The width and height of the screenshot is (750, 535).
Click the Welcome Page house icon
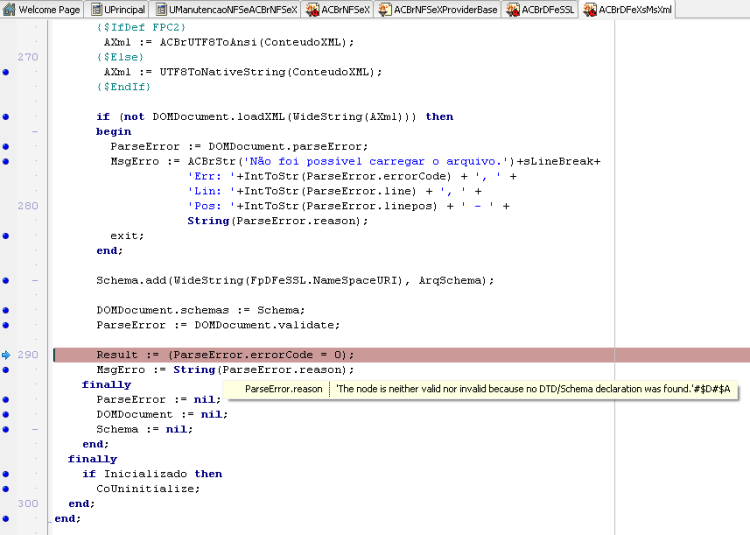9,9
